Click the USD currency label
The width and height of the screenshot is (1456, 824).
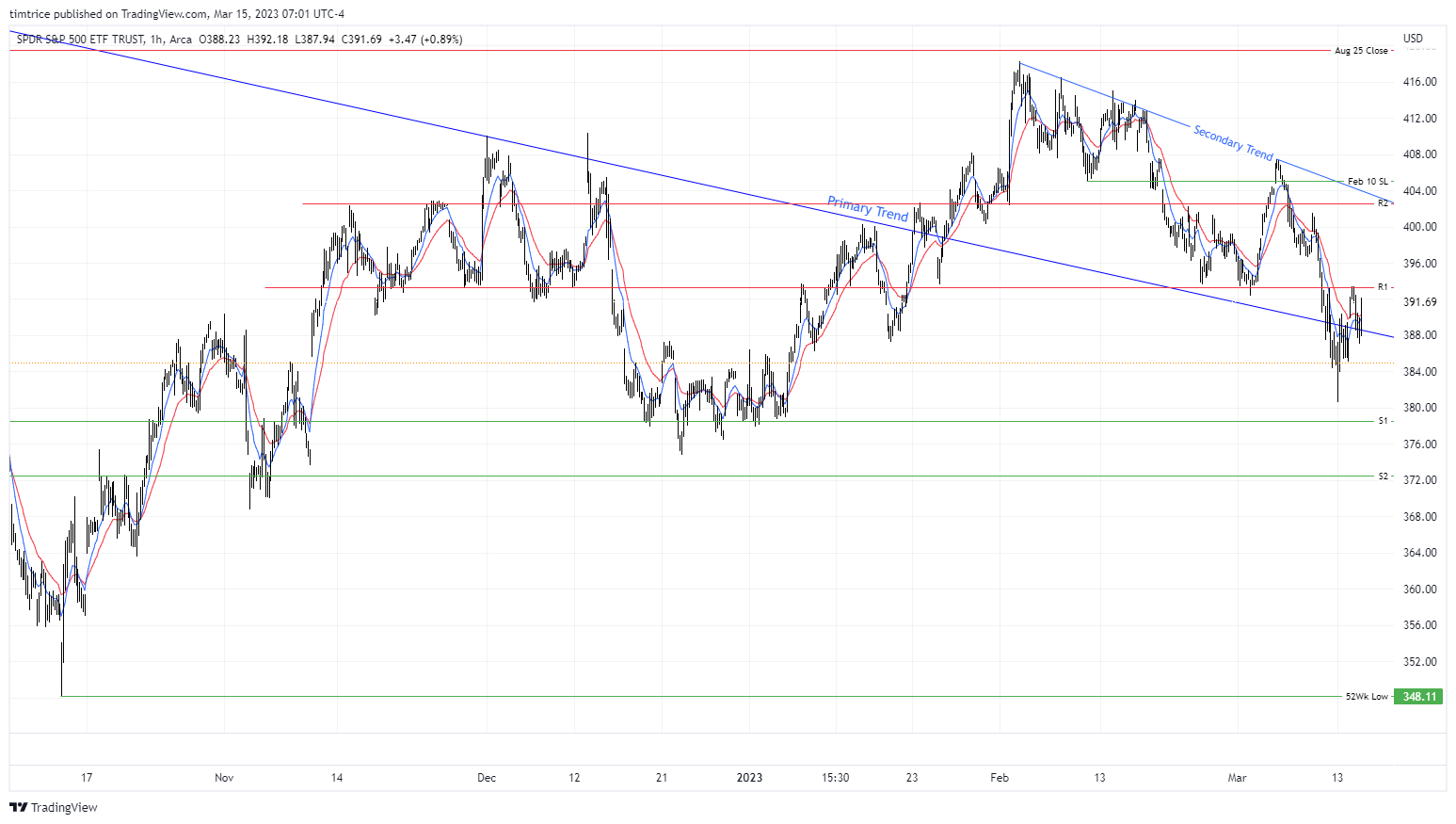[x=1413, y=39]
